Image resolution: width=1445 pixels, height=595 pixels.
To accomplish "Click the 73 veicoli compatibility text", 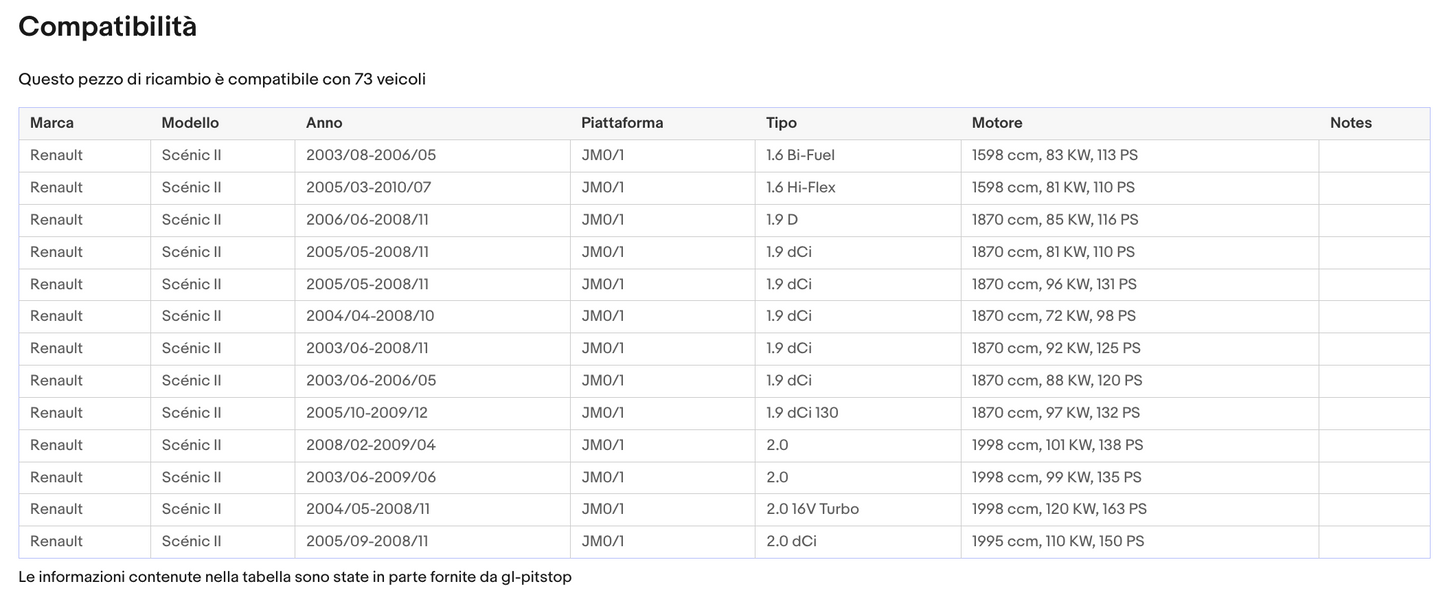I will click(x=390, y=79).
